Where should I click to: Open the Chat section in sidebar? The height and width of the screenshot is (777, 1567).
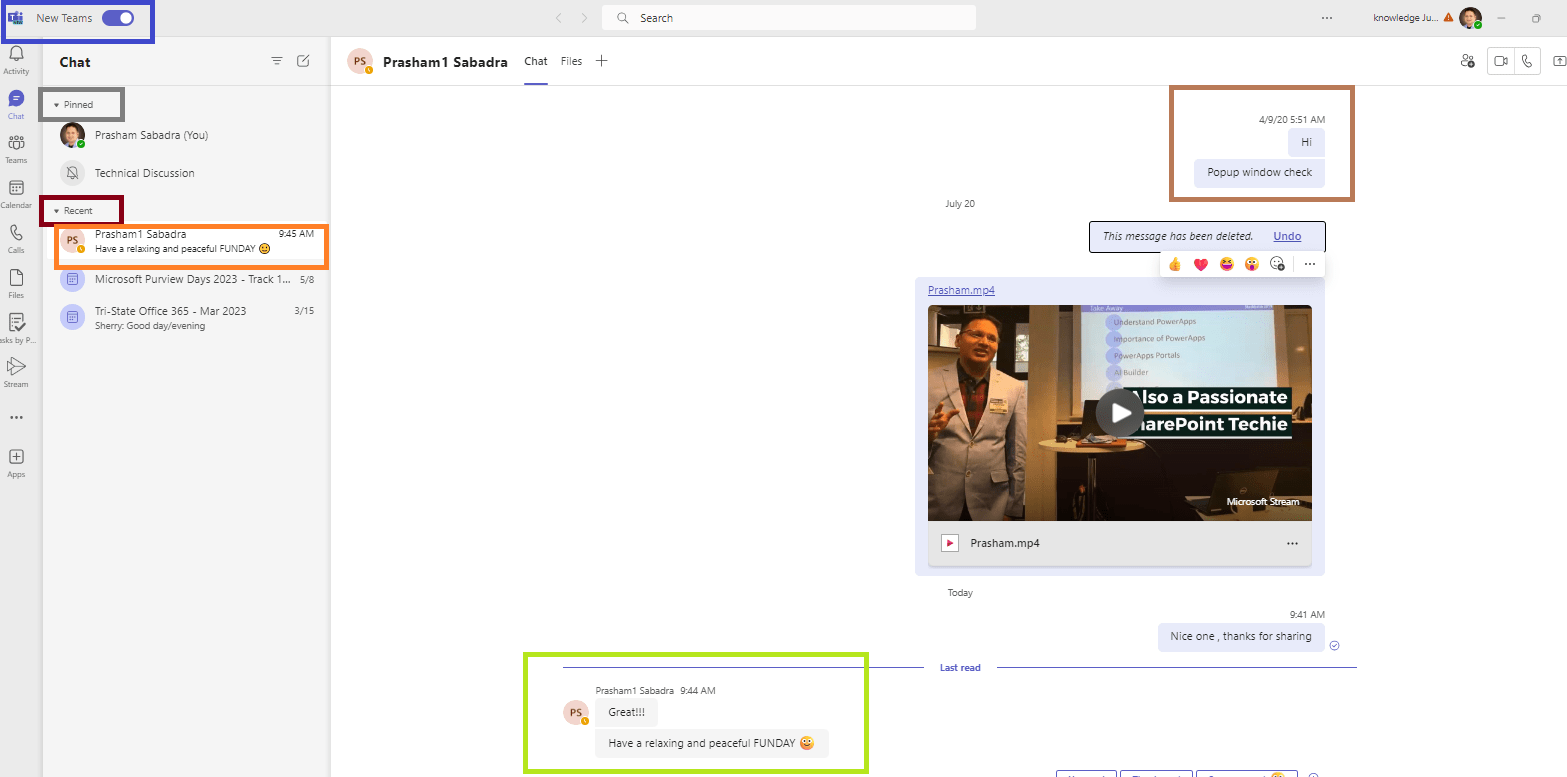(x=16, y=104)
